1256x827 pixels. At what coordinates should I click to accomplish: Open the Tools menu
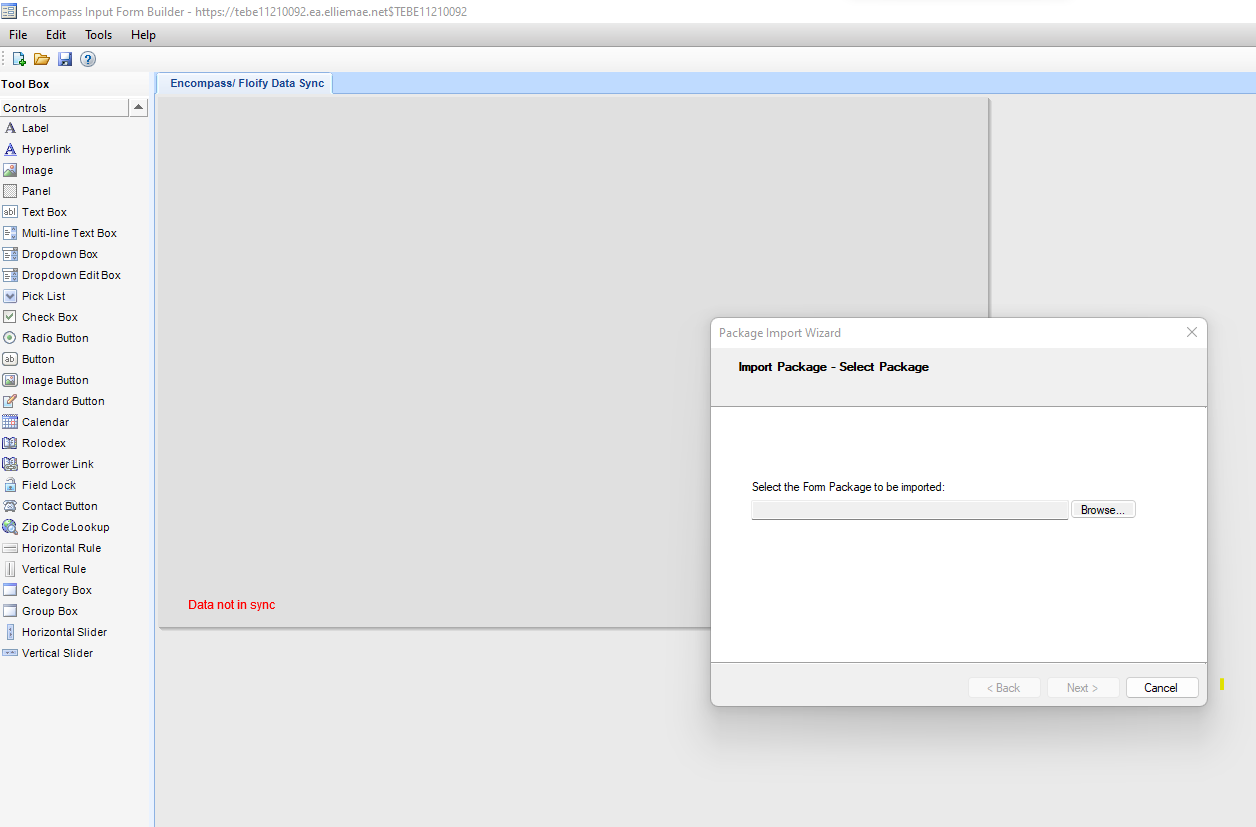[98, 35]
